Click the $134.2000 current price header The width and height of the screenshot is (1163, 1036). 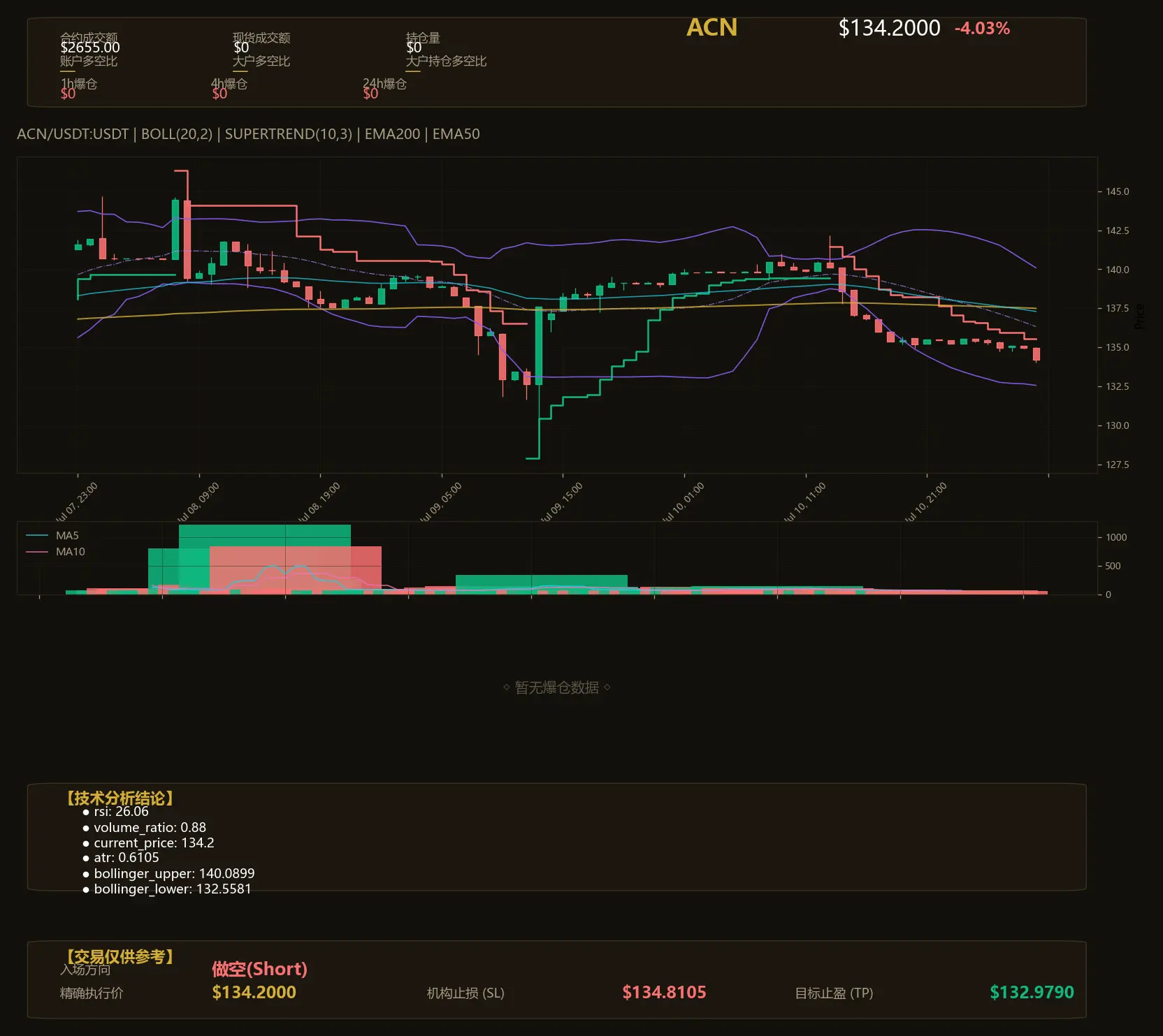889,28
